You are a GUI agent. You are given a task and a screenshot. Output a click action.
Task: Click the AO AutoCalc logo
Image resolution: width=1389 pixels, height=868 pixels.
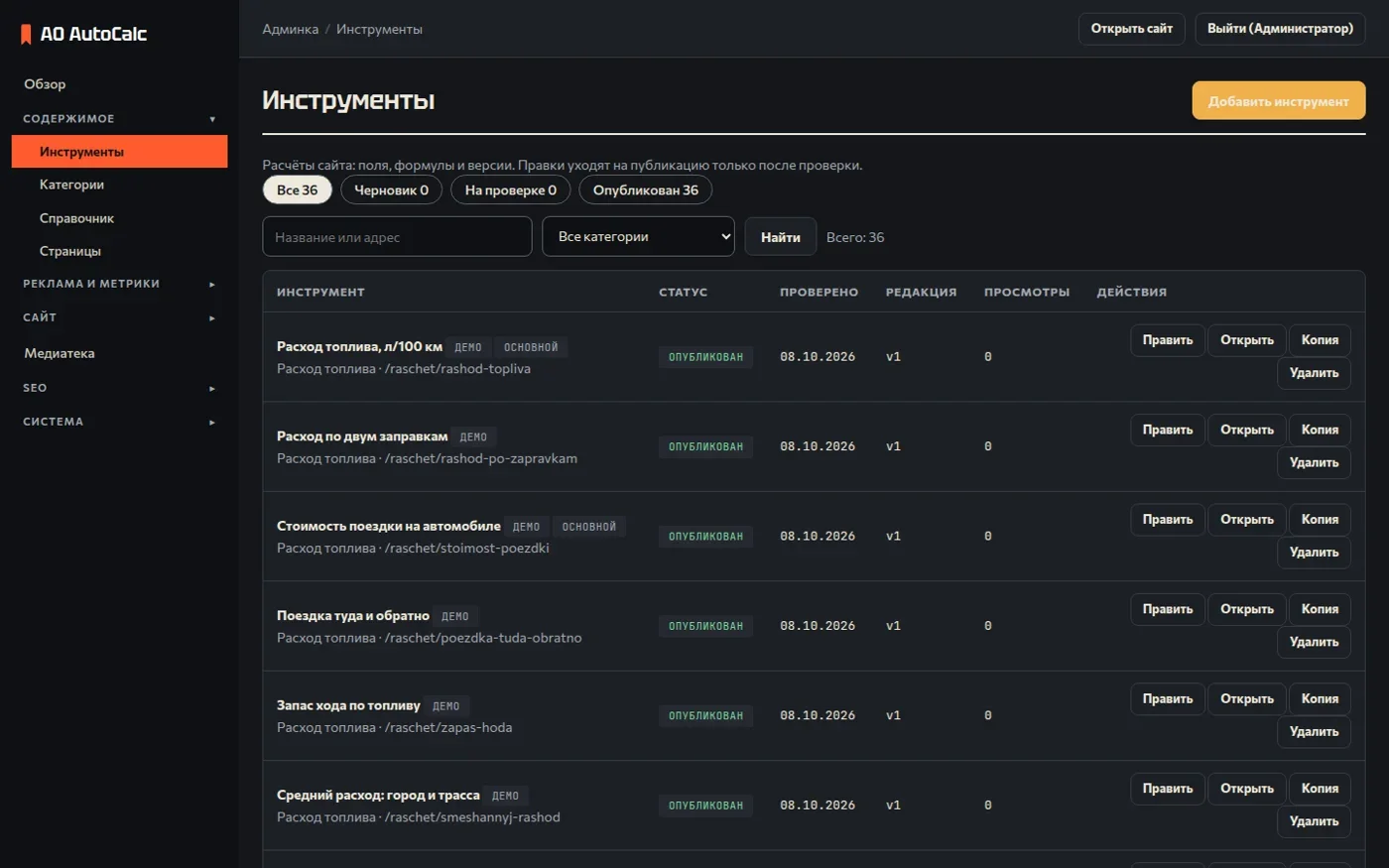[83, 34]
